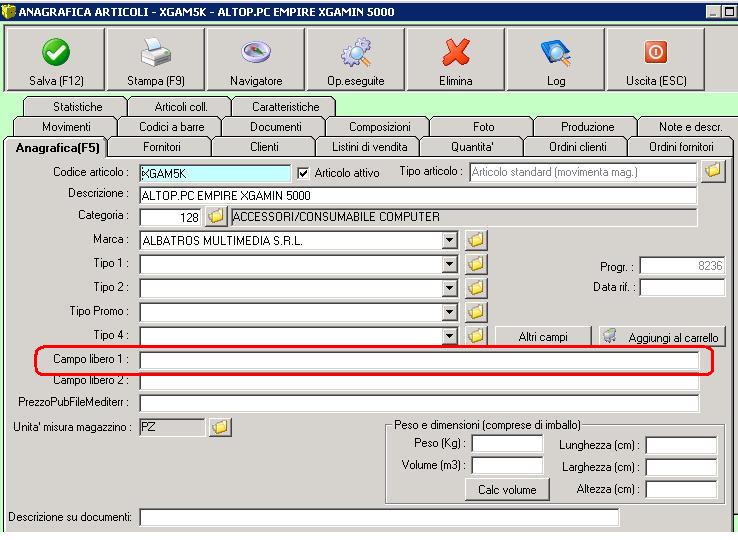Print with the Stampa (F9) button
This screenshot has height=540, width=738.
pyautogui.click(x=156, y=59)
